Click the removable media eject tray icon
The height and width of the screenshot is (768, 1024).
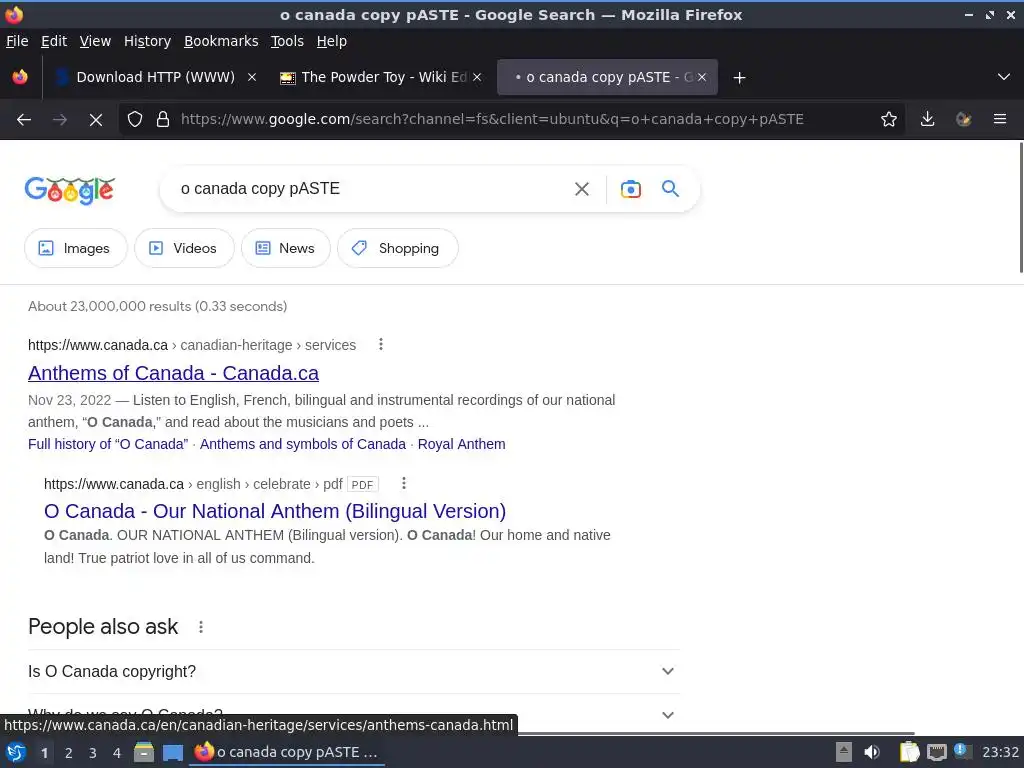[x=844, y=752]
